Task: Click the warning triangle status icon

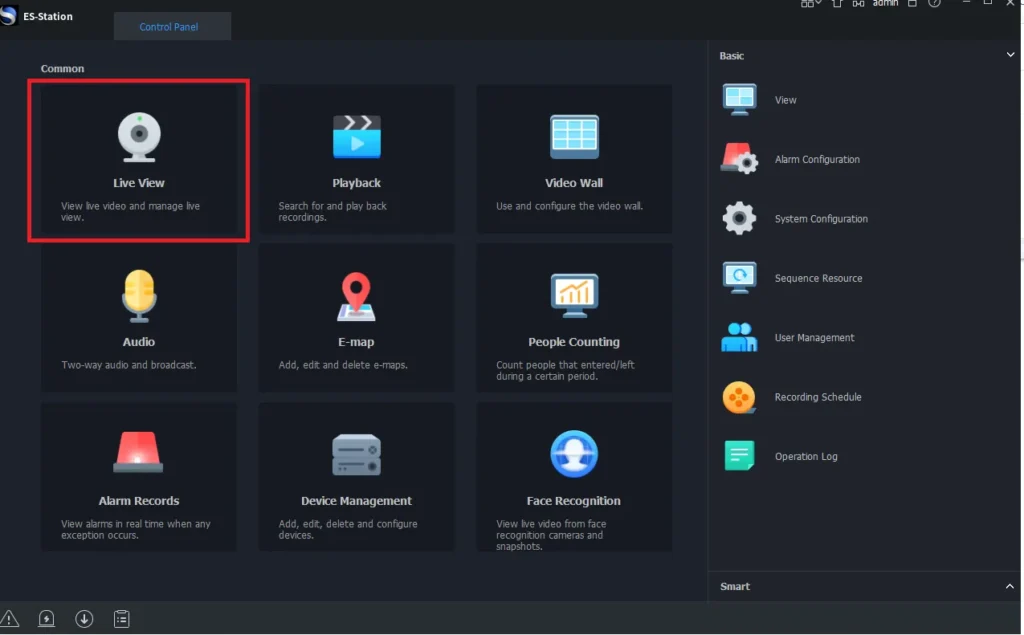Action: point(10,619)
